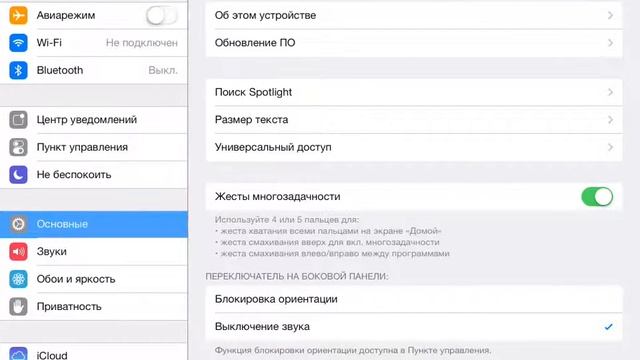Tap the Центр уведомлений icon
The width and height of the screenshot is (640, 360).
click(18, 120)
